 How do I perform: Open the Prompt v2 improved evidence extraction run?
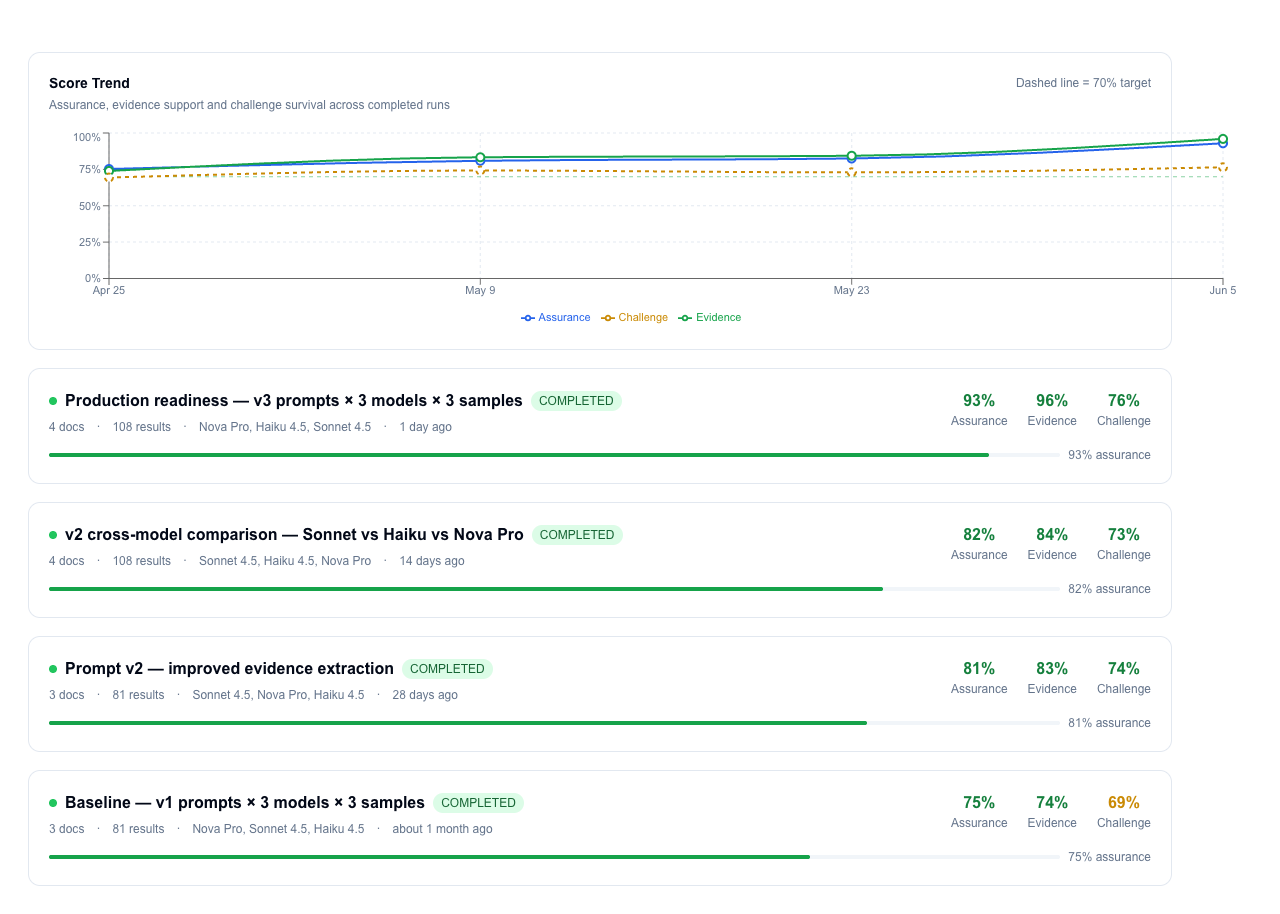(x=600, y=694)
